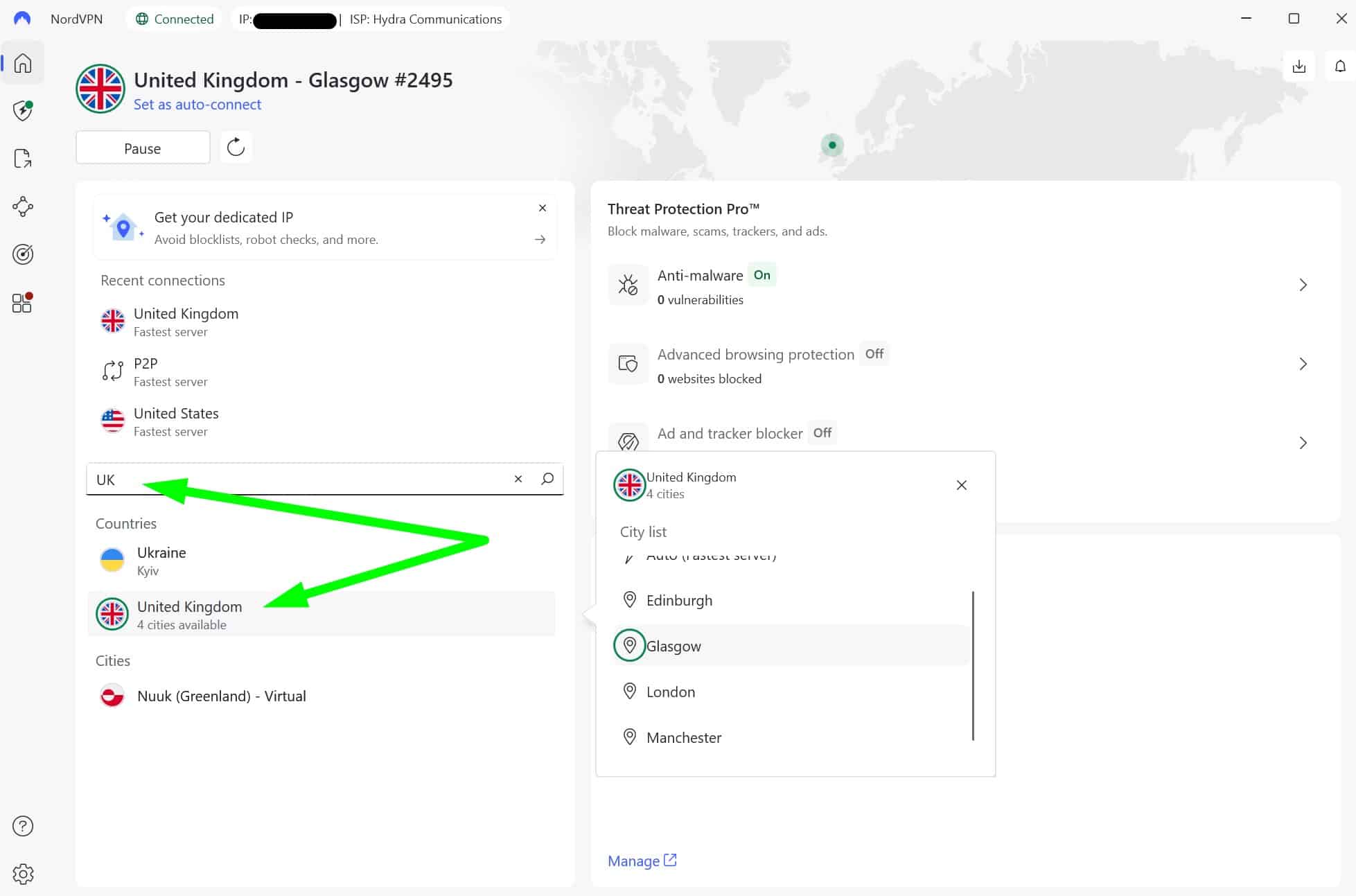Screen dimensions: 1356x896
Task: Open the downloads icon at top right
Action: coord(1299,67)
